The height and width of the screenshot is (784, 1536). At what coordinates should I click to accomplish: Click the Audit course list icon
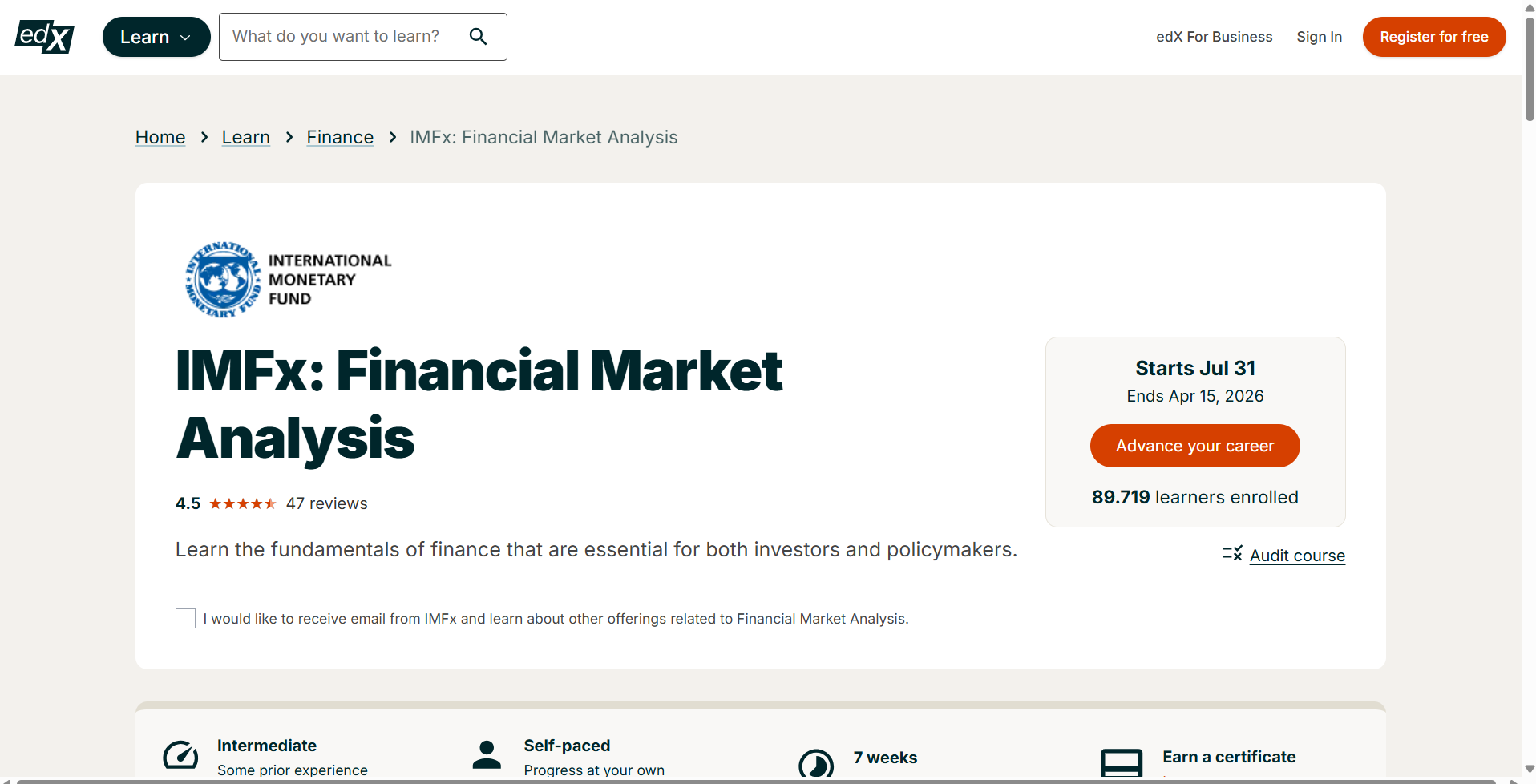click(x=1231, y=554)
